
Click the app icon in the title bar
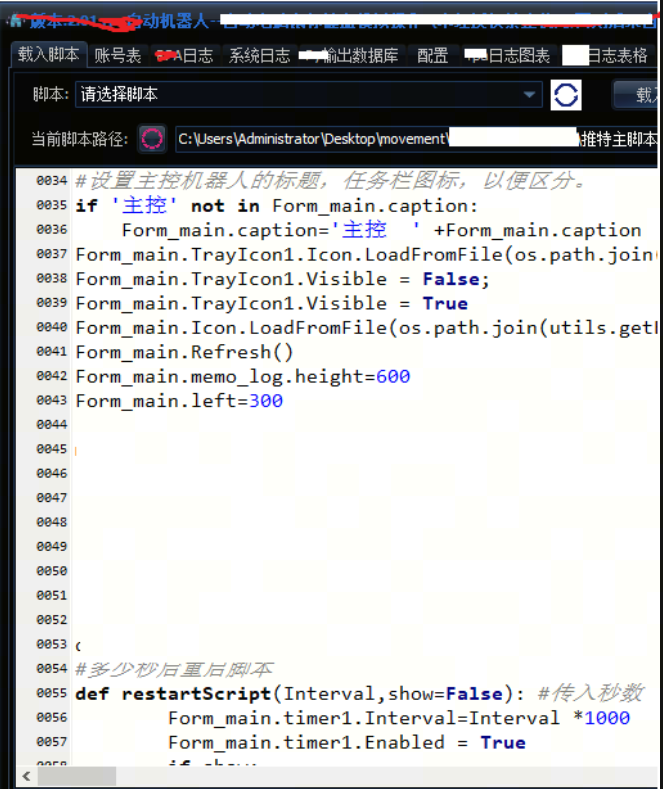click(x=15, y=19)
